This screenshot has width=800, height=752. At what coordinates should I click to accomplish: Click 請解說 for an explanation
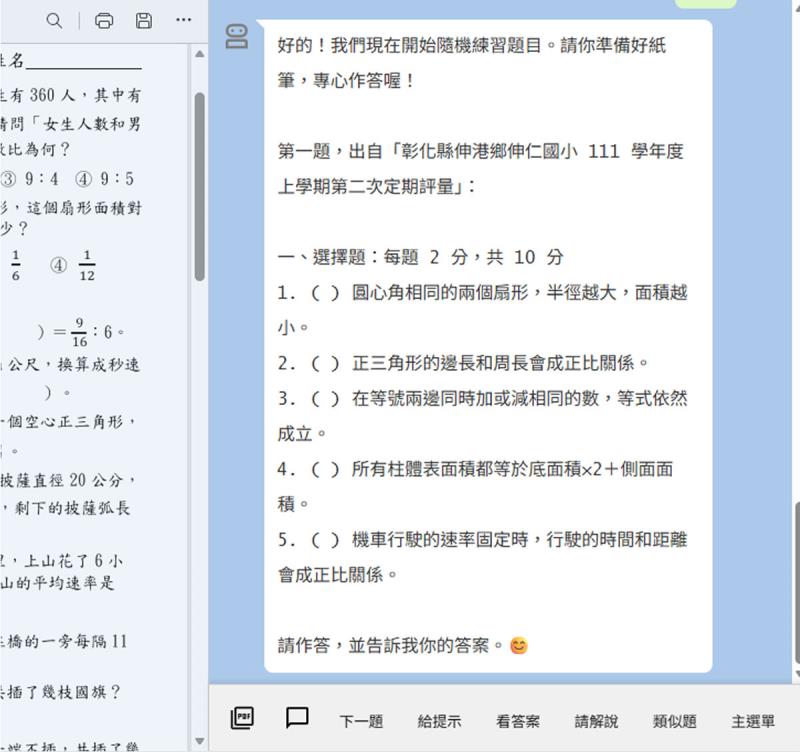coord(596,720)
